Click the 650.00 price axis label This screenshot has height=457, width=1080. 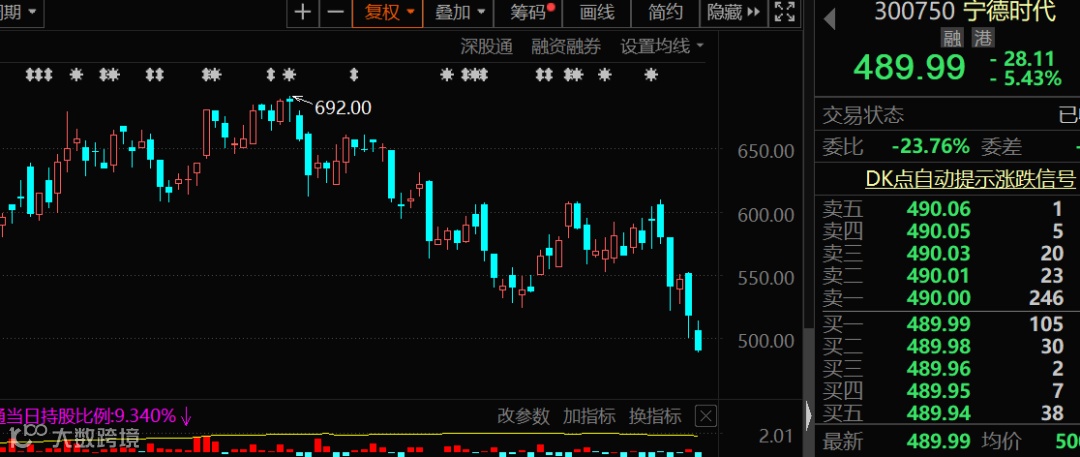765,151
